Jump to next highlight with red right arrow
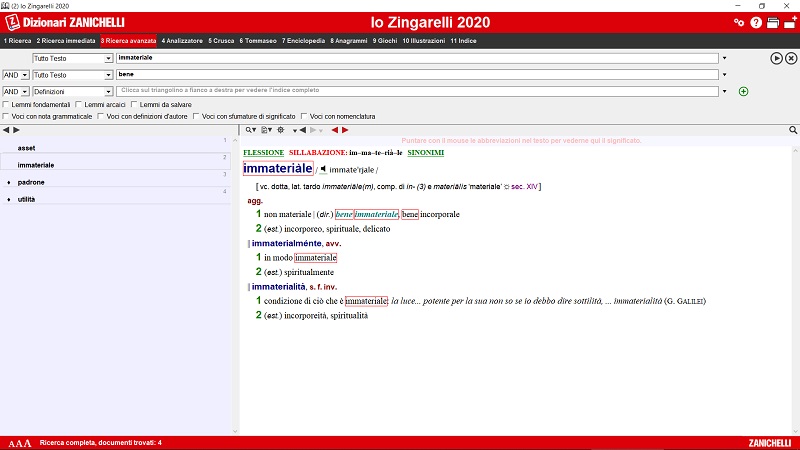 click(345, 130)
